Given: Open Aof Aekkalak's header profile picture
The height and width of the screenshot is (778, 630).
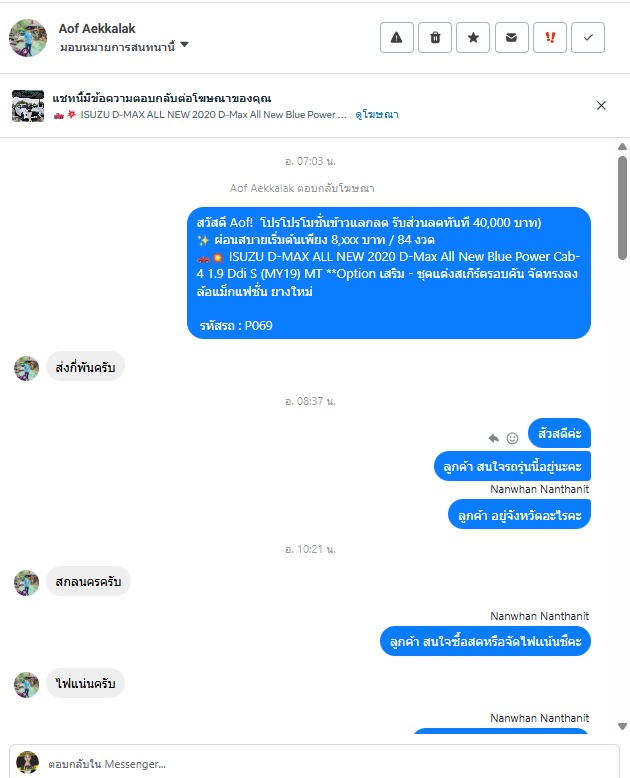Looking at the screenshot, I should pyautogui.click(x=28, y=38).
